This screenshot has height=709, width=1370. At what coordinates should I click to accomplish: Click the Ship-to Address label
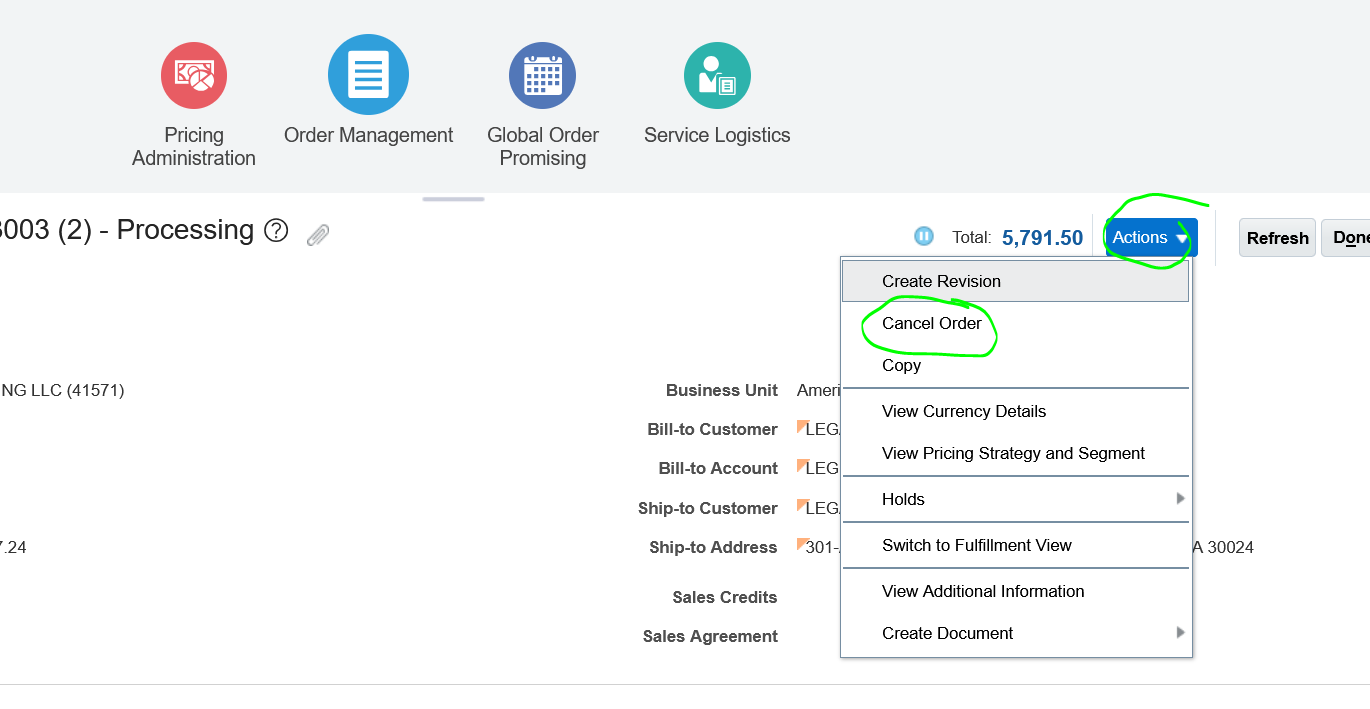click(713, 547)
